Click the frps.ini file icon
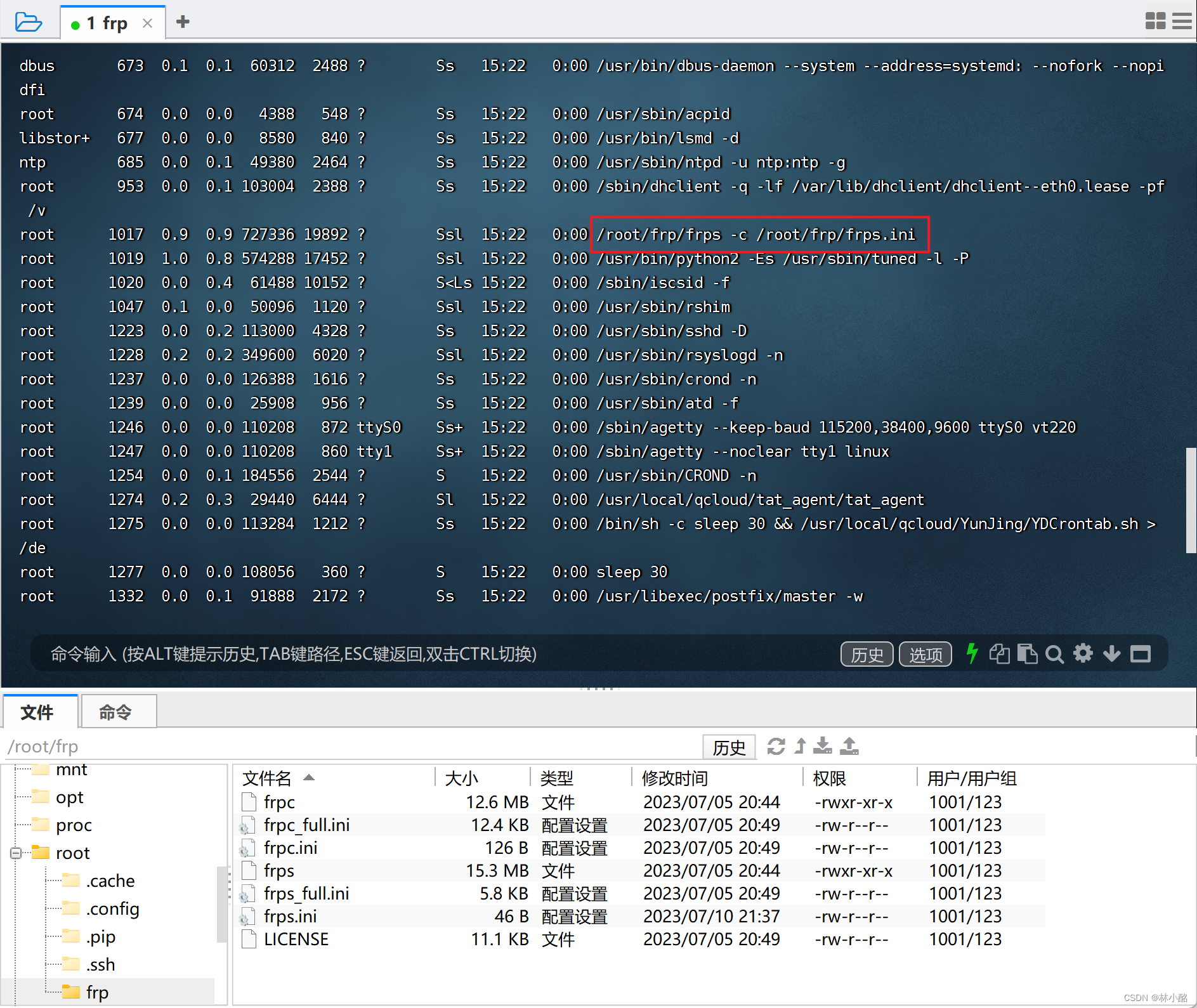 coord(247,917)
